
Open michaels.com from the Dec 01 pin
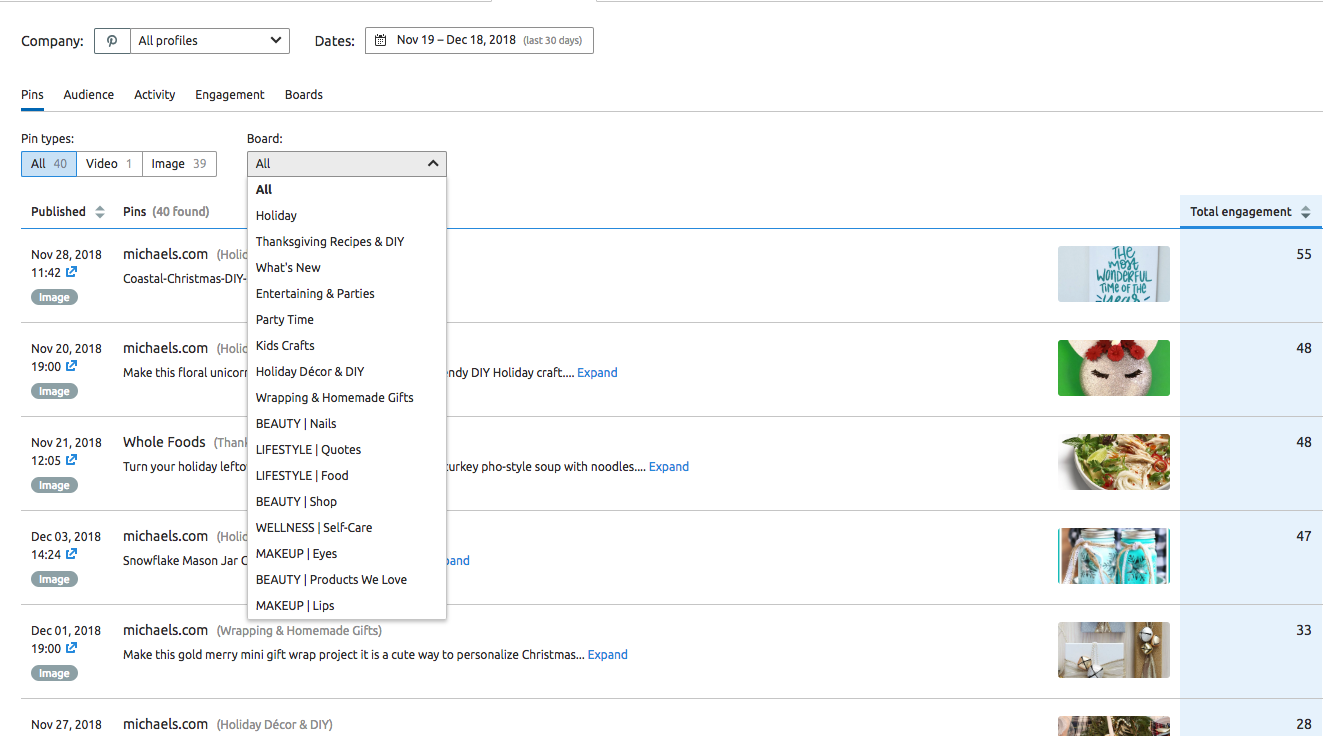(165, 630)
